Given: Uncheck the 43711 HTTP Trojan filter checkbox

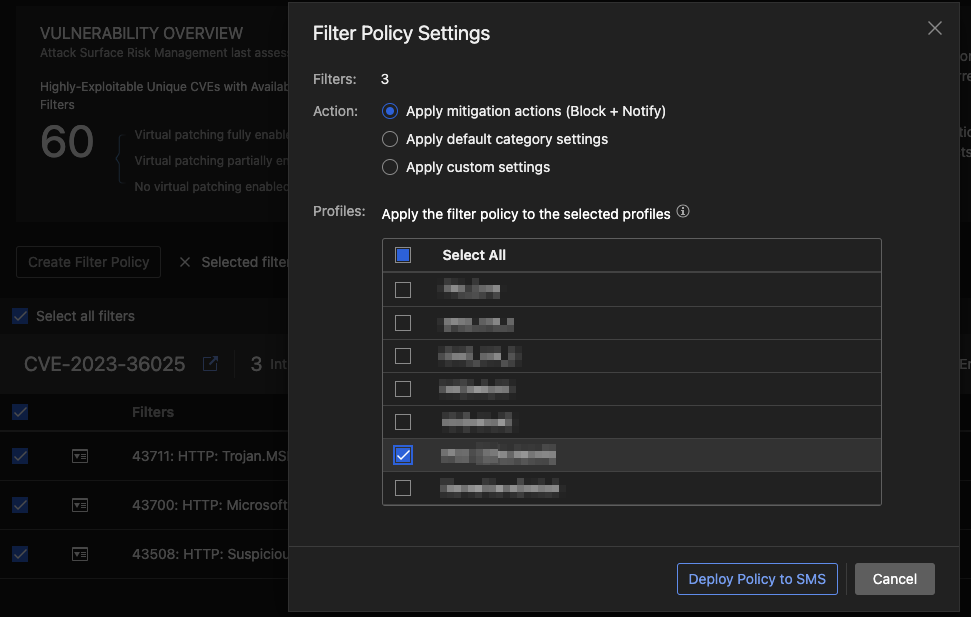Looking at the screenshot, I should tap(20, 456).
